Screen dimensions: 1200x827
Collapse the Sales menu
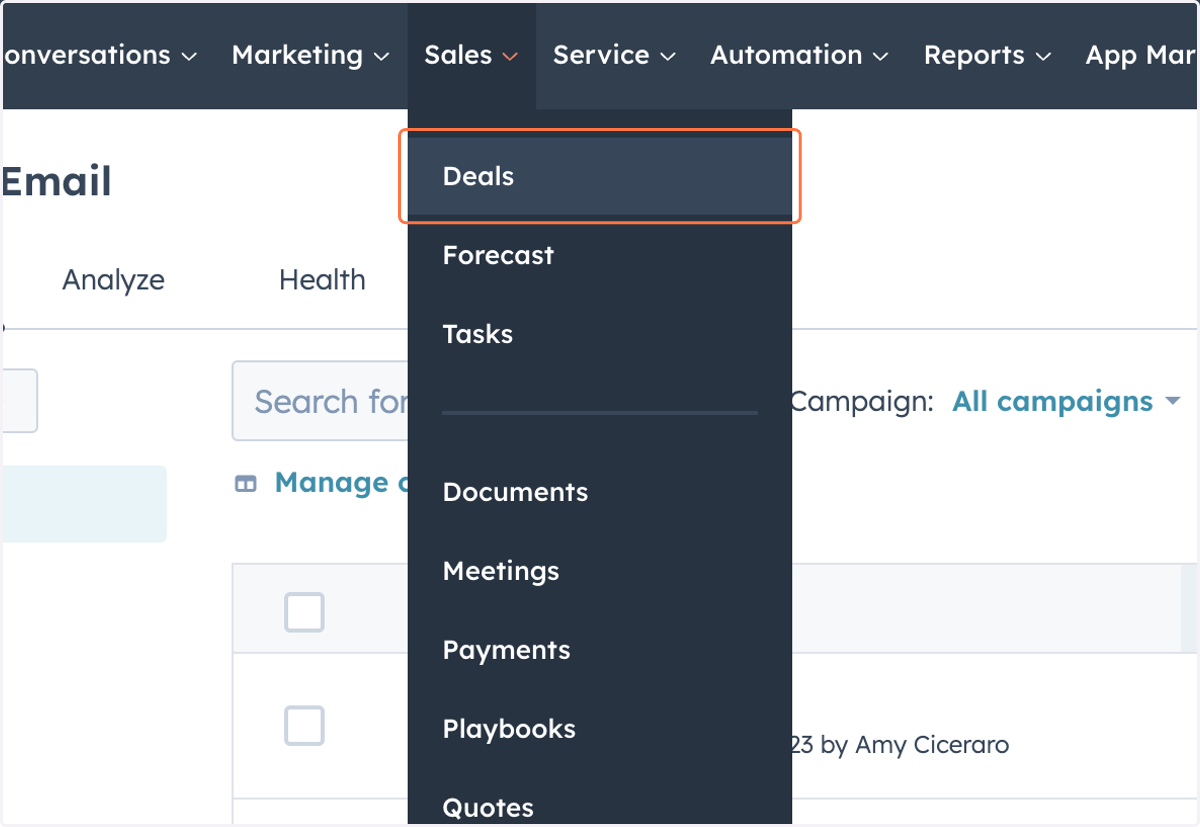point(471,55)
